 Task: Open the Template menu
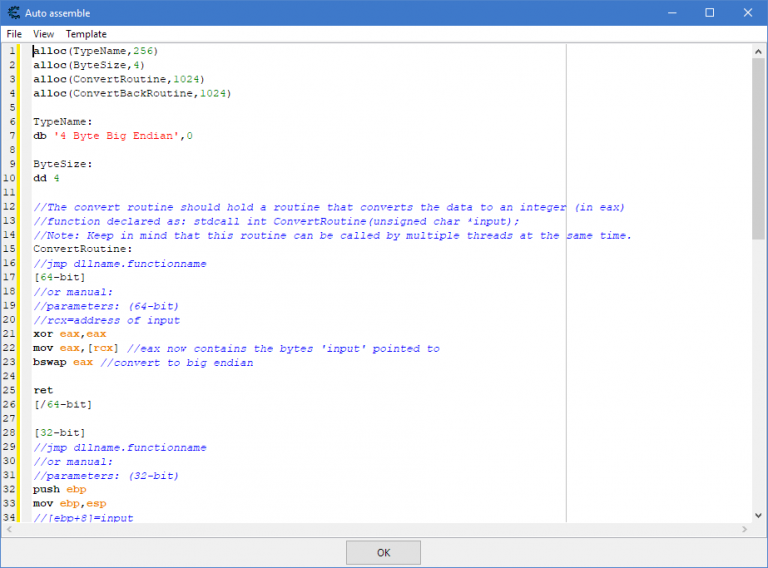click(86, 34)
